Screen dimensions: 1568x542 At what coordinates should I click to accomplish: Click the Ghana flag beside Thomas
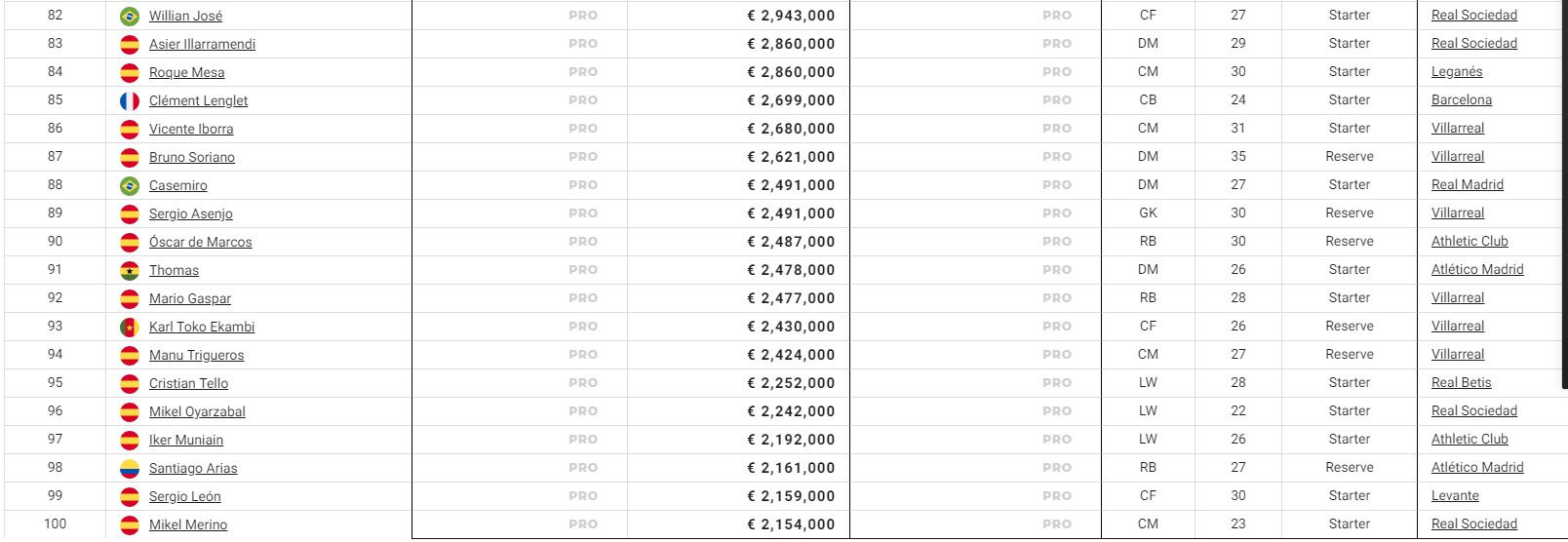pyautogui.click(x=130, y=270)
